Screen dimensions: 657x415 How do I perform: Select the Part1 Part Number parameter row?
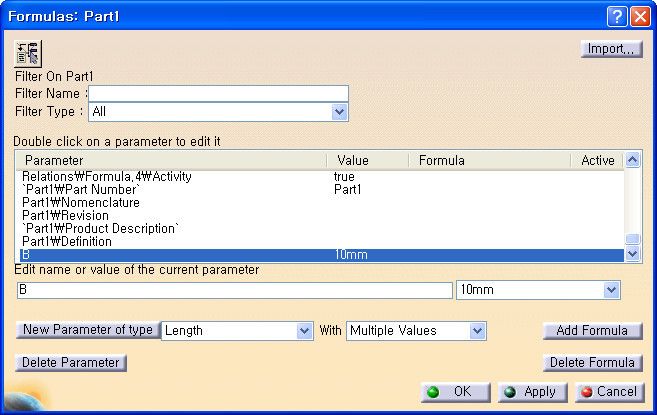click(321, 189)
